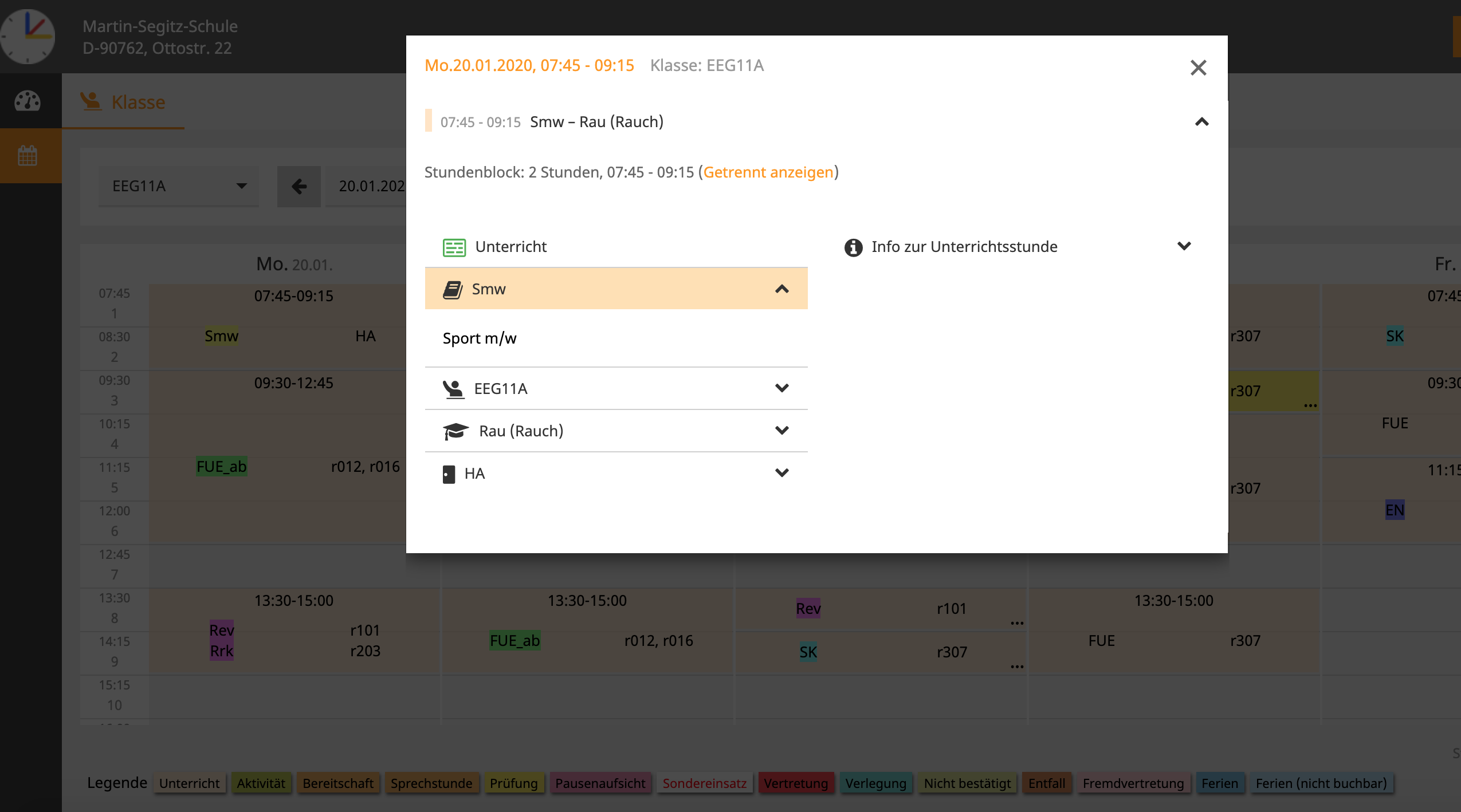This screenshot has height=812, width=1461.
Task: Click the Sport m/w subject text
Action: pos(480,338)
